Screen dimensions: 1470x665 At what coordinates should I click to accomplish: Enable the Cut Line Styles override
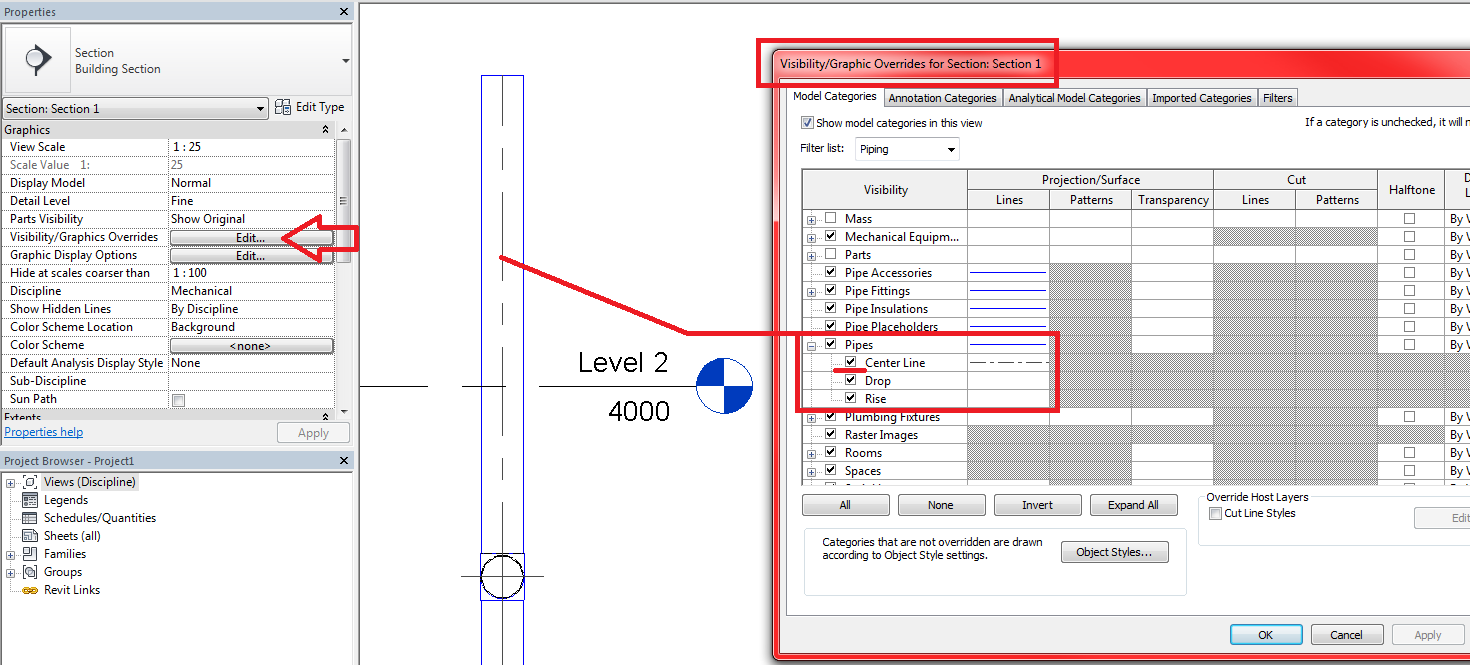click(x=1216, y=513)
